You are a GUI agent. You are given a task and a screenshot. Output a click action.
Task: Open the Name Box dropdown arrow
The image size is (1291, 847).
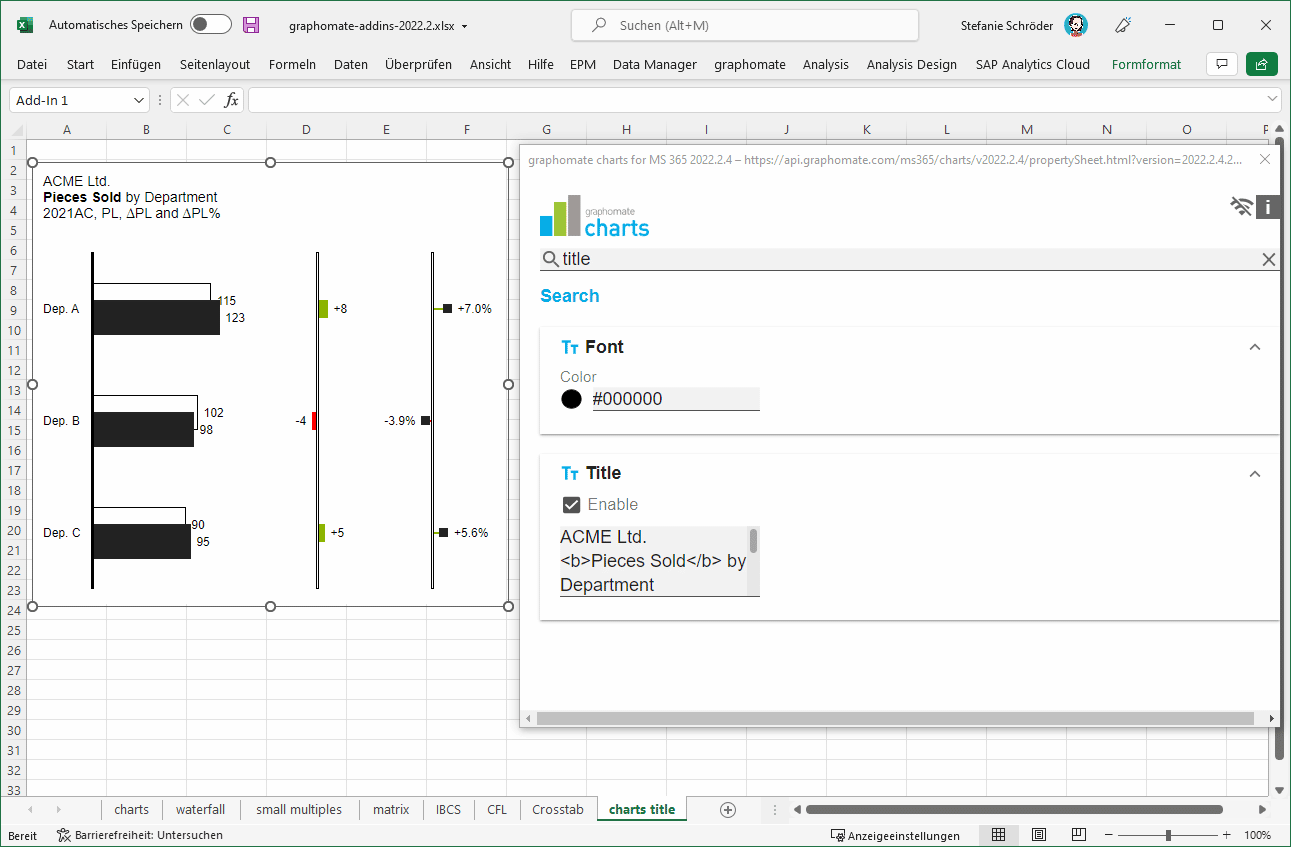click(139, 100)
